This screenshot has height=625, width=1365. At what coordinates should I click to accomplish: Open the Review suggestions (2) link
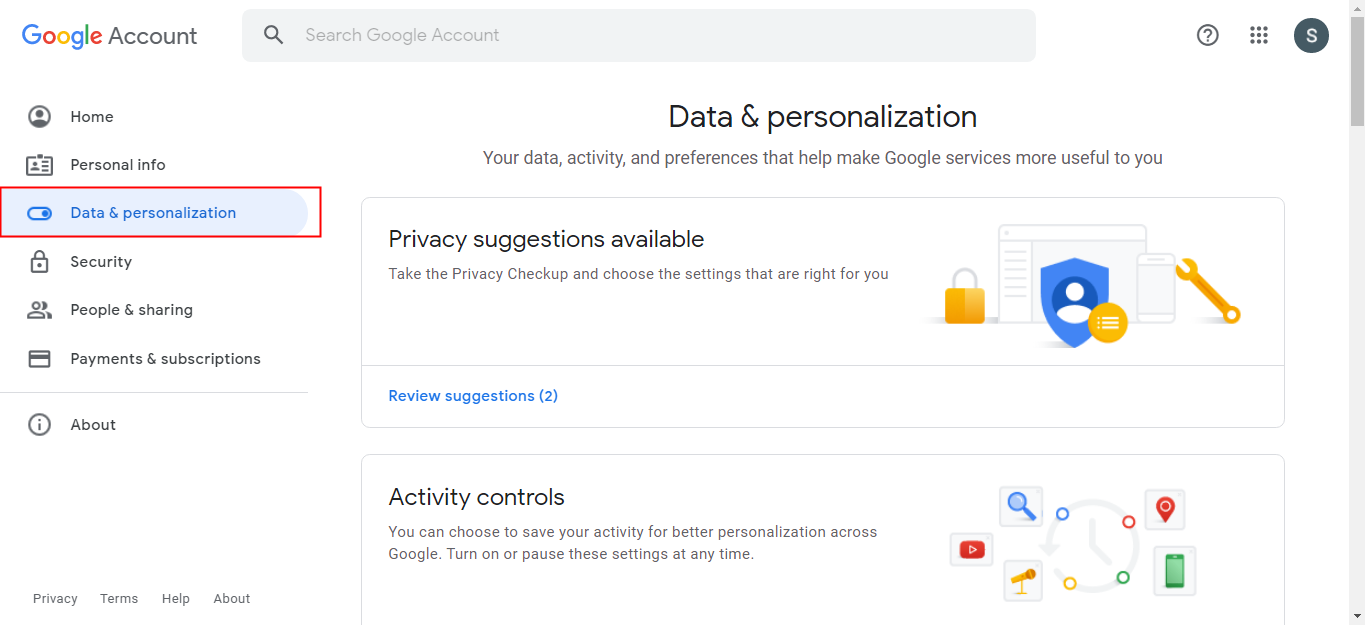473,396
